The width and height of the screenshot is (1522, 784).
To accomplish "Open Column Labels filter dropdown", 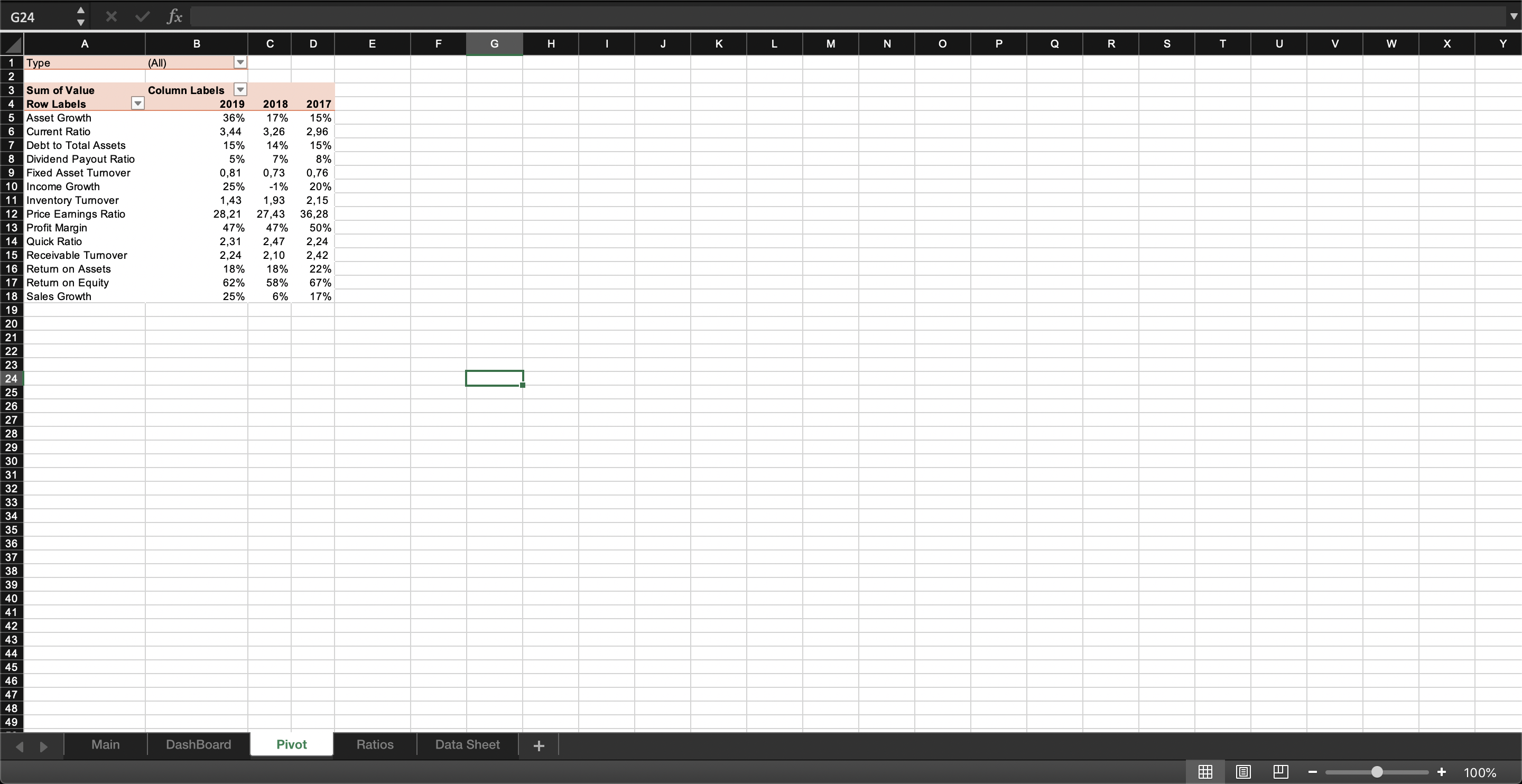I will tap(240, 90).
